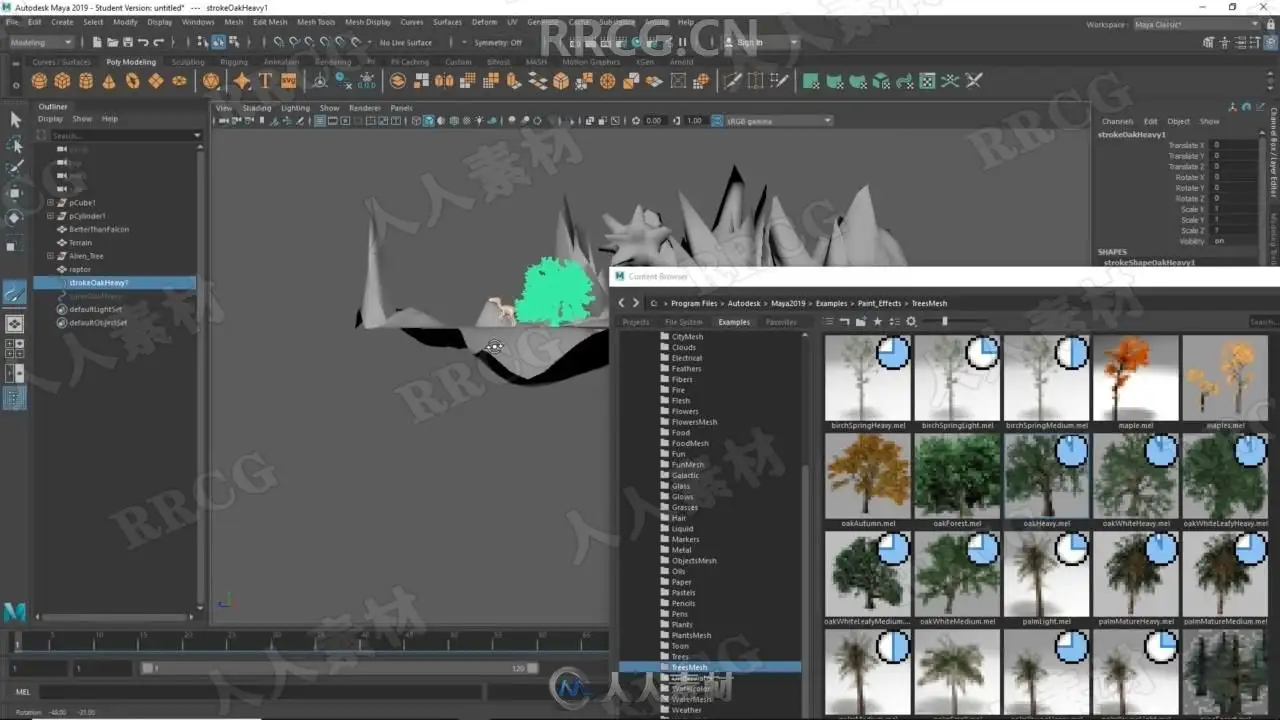Click the Multi-Cut knife shelf icon
This screenshot has width=1280, height=720.
coord(732,81)
